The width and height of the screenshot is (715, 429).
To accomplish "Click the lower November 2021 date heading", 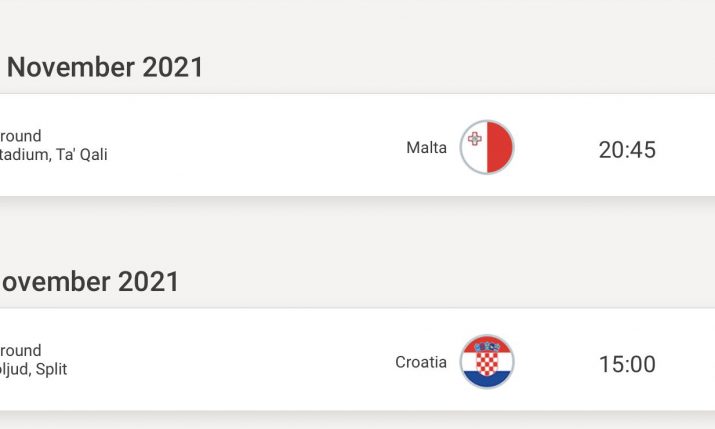I will click(90, 281).
